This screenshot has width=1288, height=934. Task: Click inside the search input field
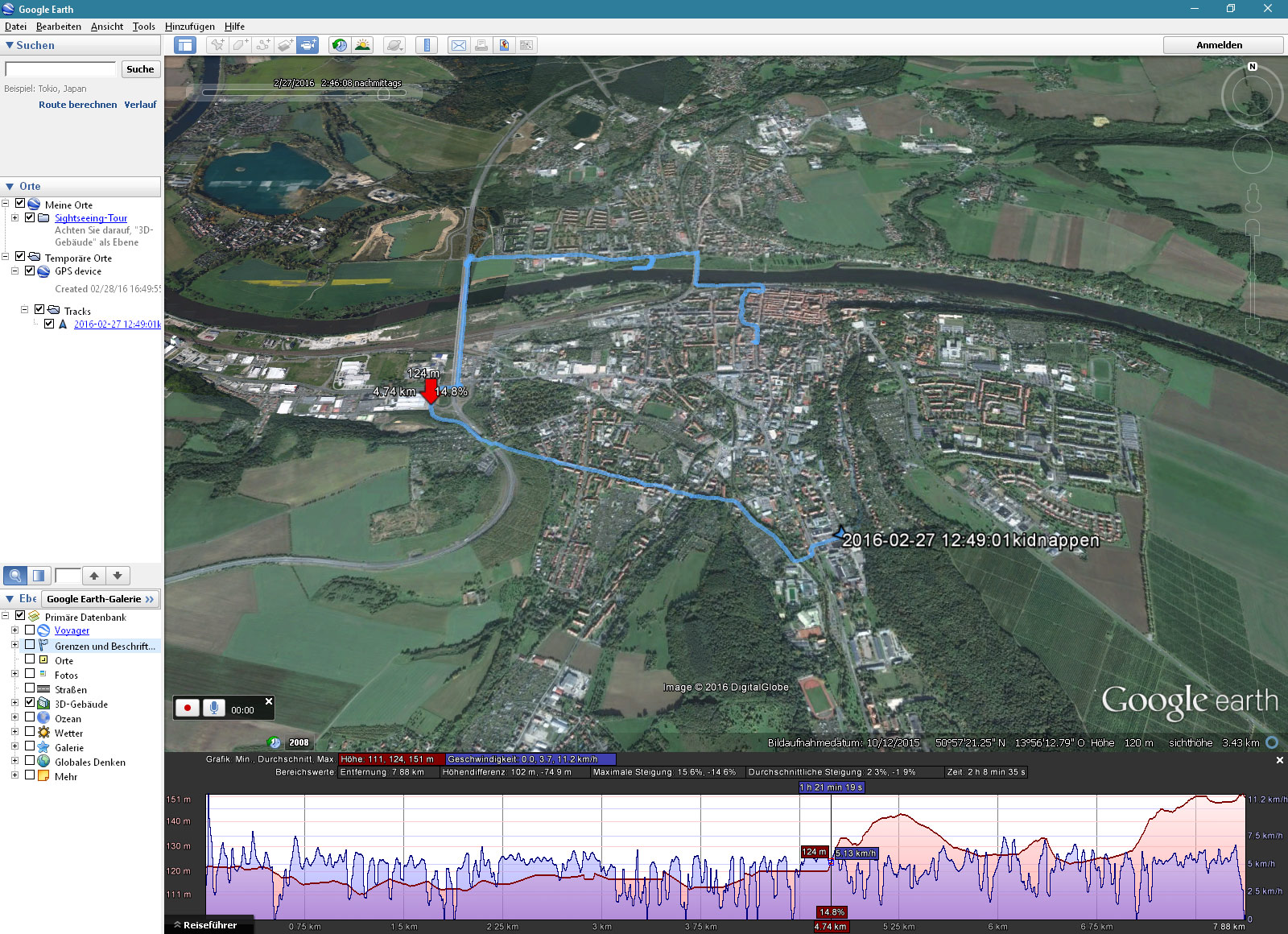click(x=61, y=69)
